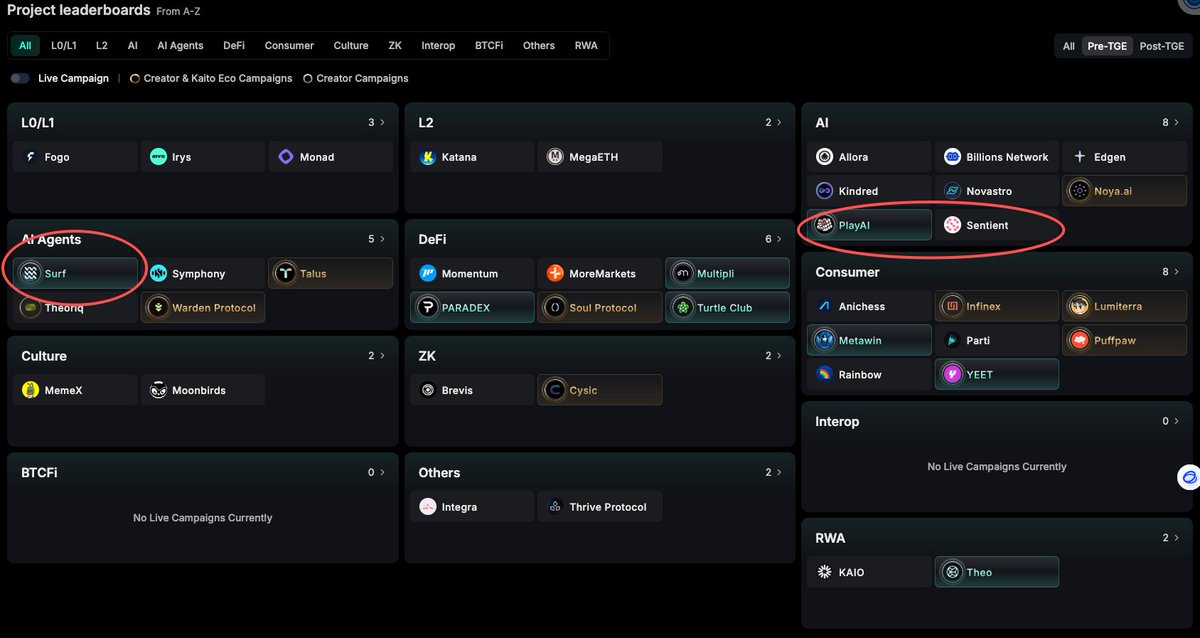Open the Soul Protocol project button

pos(600,308)
